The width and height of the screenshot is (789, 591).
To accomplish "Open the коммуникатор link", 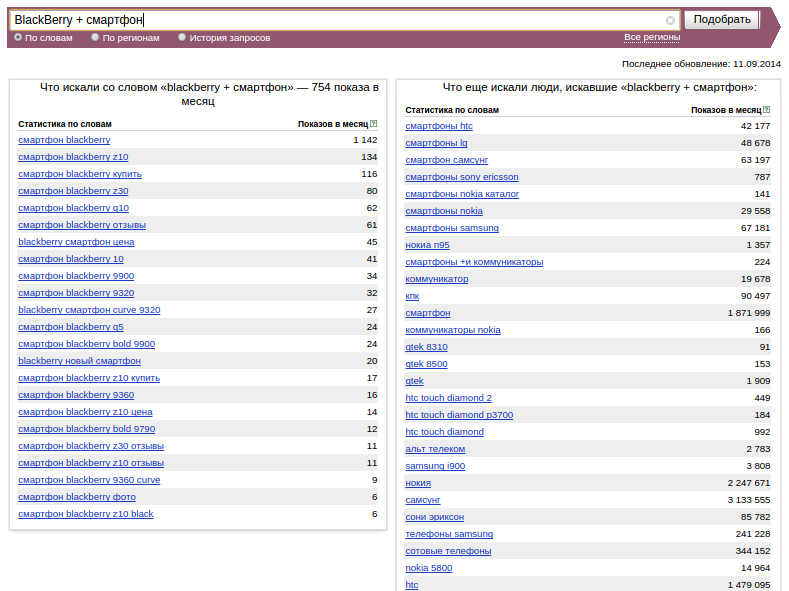I will point(437,279).
